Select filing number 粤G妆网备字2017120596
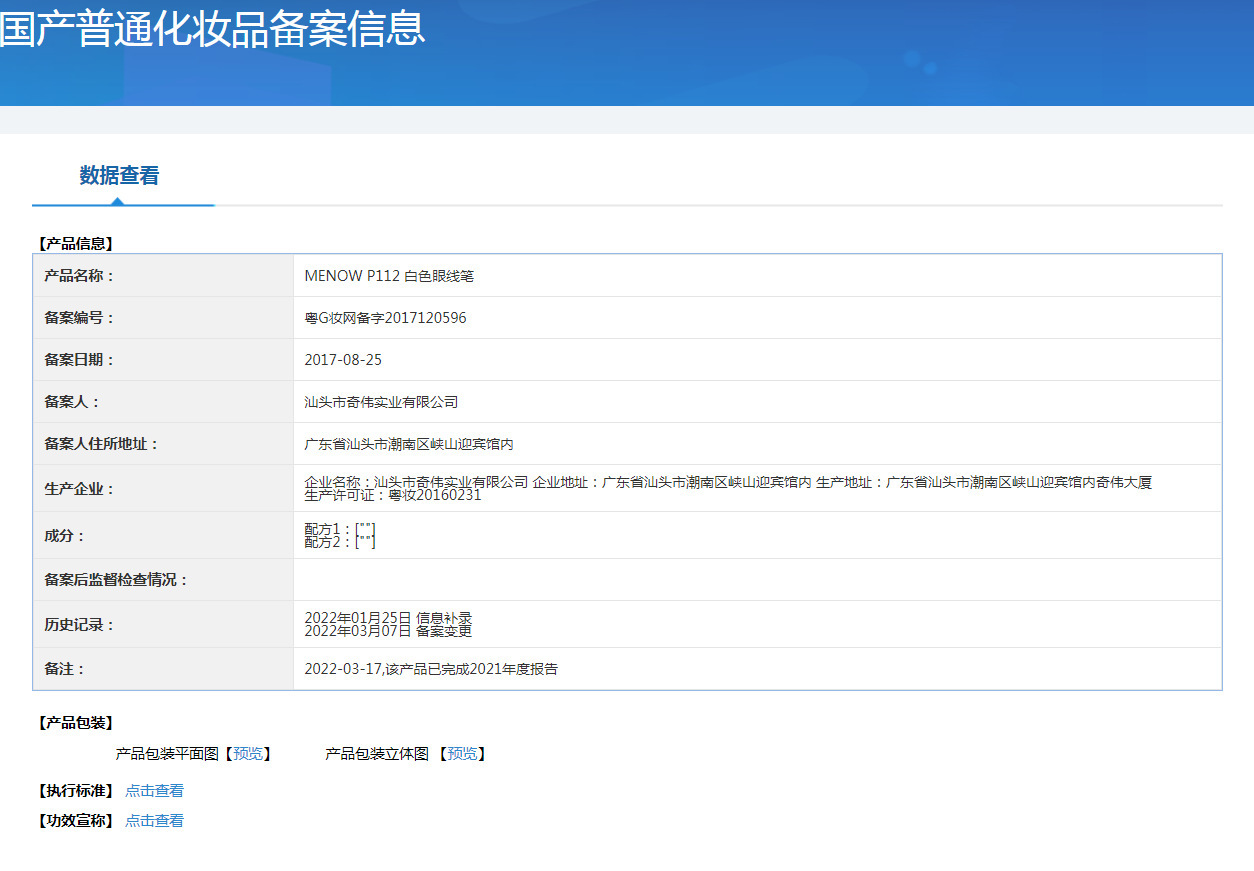The image size is (1254, 871). (x=385, y=318)
